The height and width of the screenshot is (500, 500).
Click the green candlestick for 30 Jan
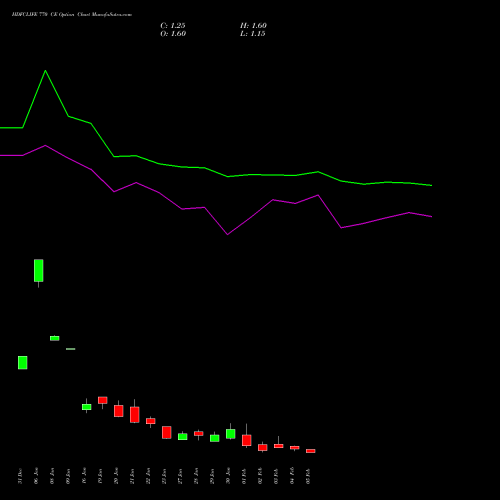[x=231, y=434]
